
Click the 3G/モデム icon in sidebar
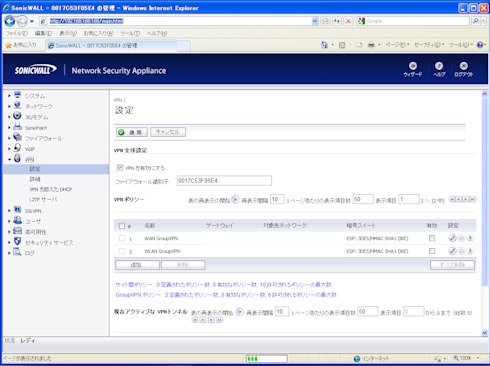[18, 116]
